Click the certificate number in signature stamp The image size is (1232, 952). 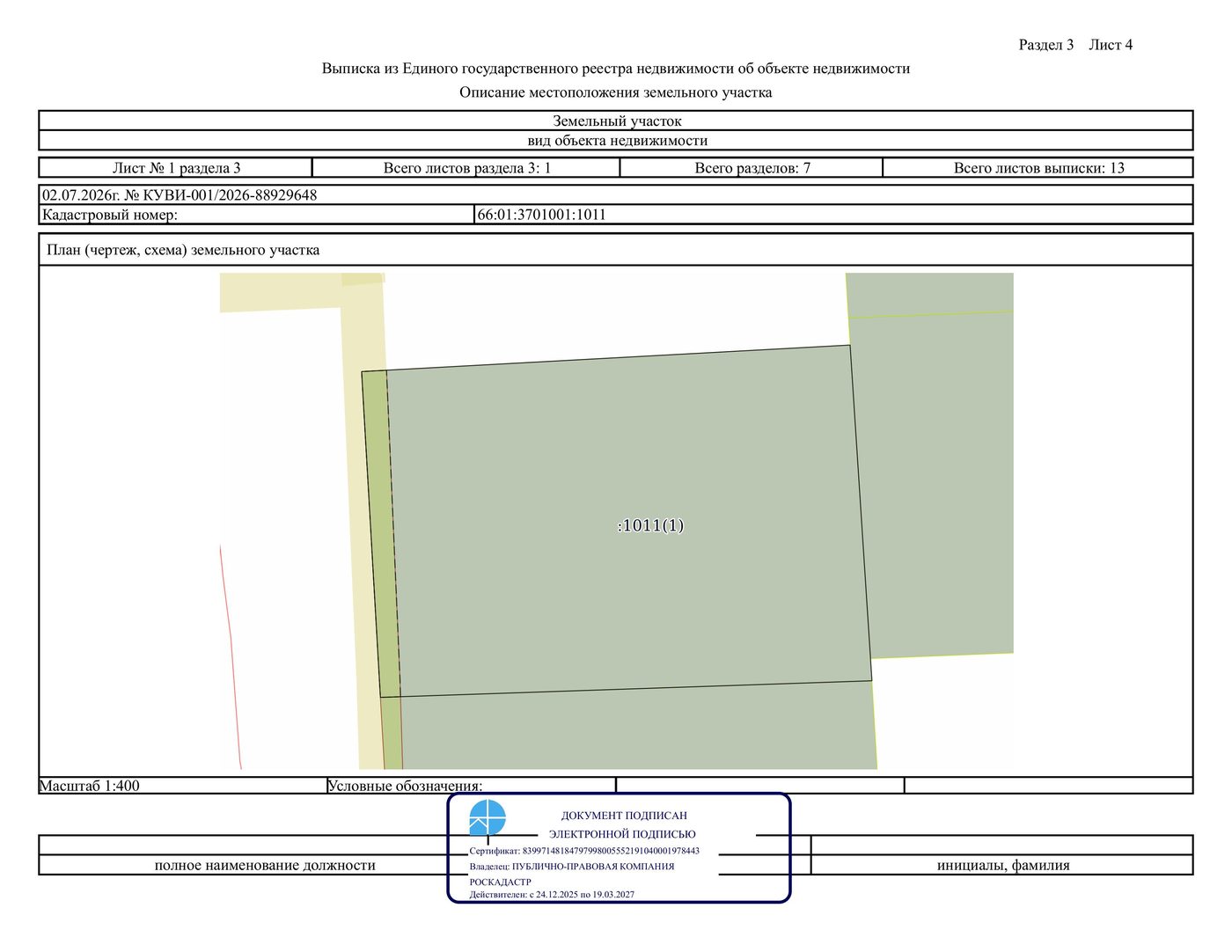[611, 851]
